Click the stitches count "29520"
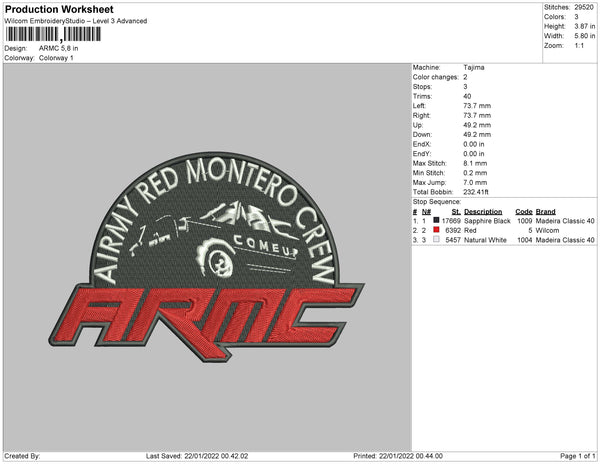Image resolution: width=600 pixels, height=464 pixels. pyautogui.click(x=584, y=7)
